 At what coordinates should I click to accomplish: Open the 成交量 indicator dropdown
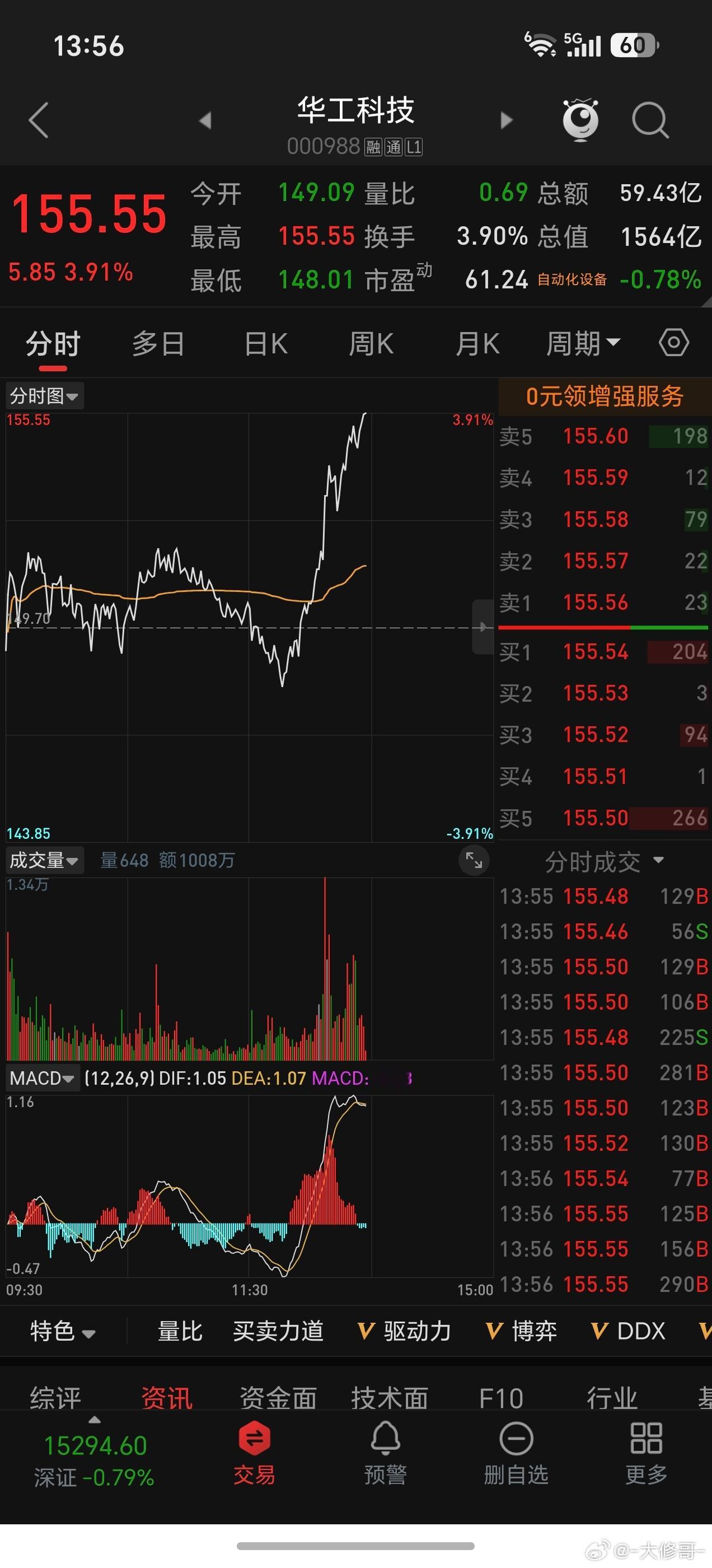[44, 860]
